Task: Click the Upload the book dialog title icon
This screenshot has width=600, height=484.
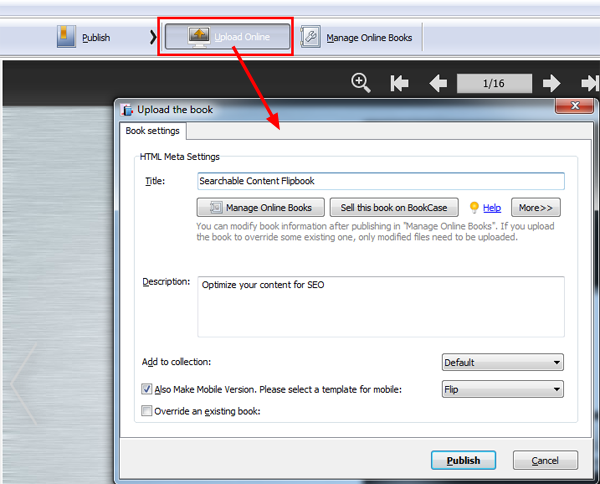Action: click(x=127, y=110)
